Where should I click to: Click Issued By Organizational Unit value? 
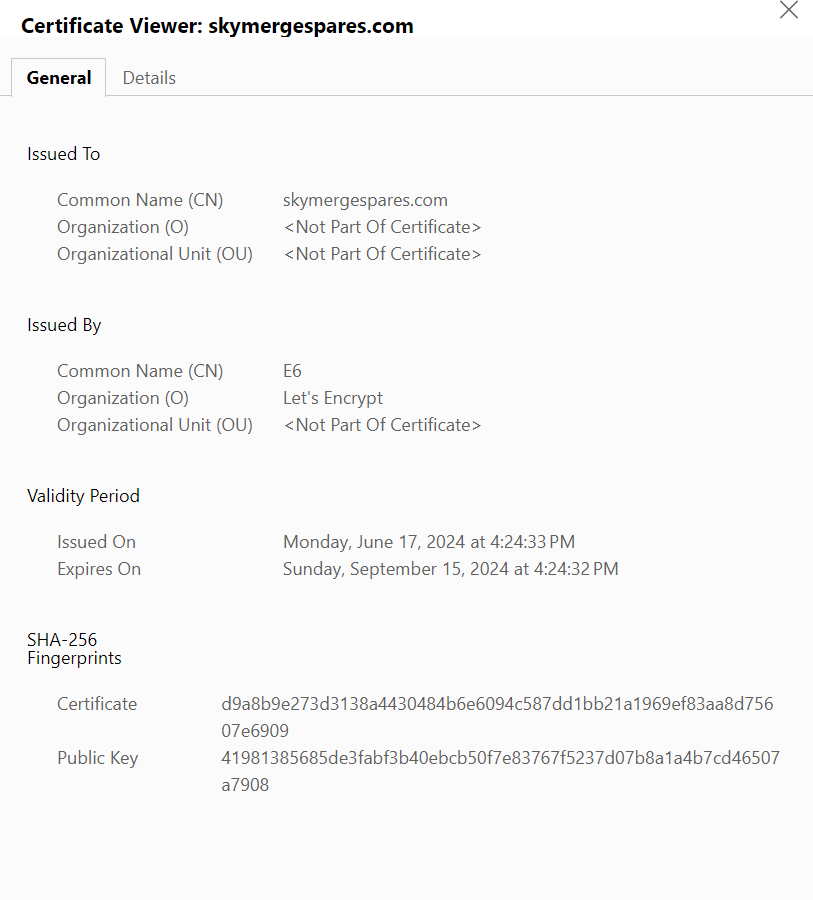pyautogui.click(x=382, y=425)
